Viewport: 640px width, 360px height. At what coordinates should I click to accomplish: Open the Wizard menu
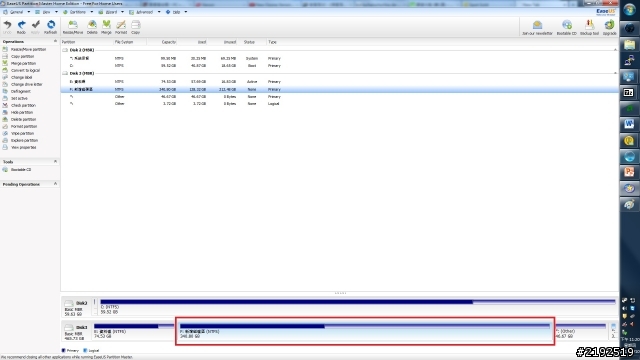coord(111,12)
